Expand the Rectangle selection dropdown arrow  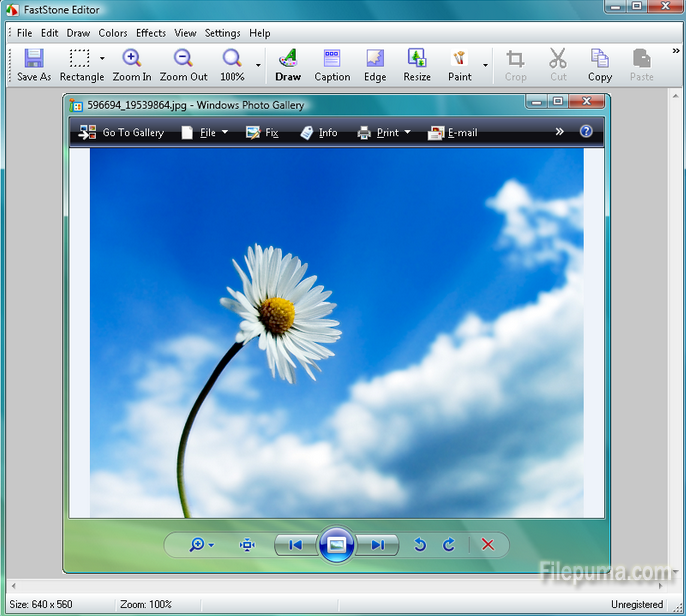tap(102, 59)
